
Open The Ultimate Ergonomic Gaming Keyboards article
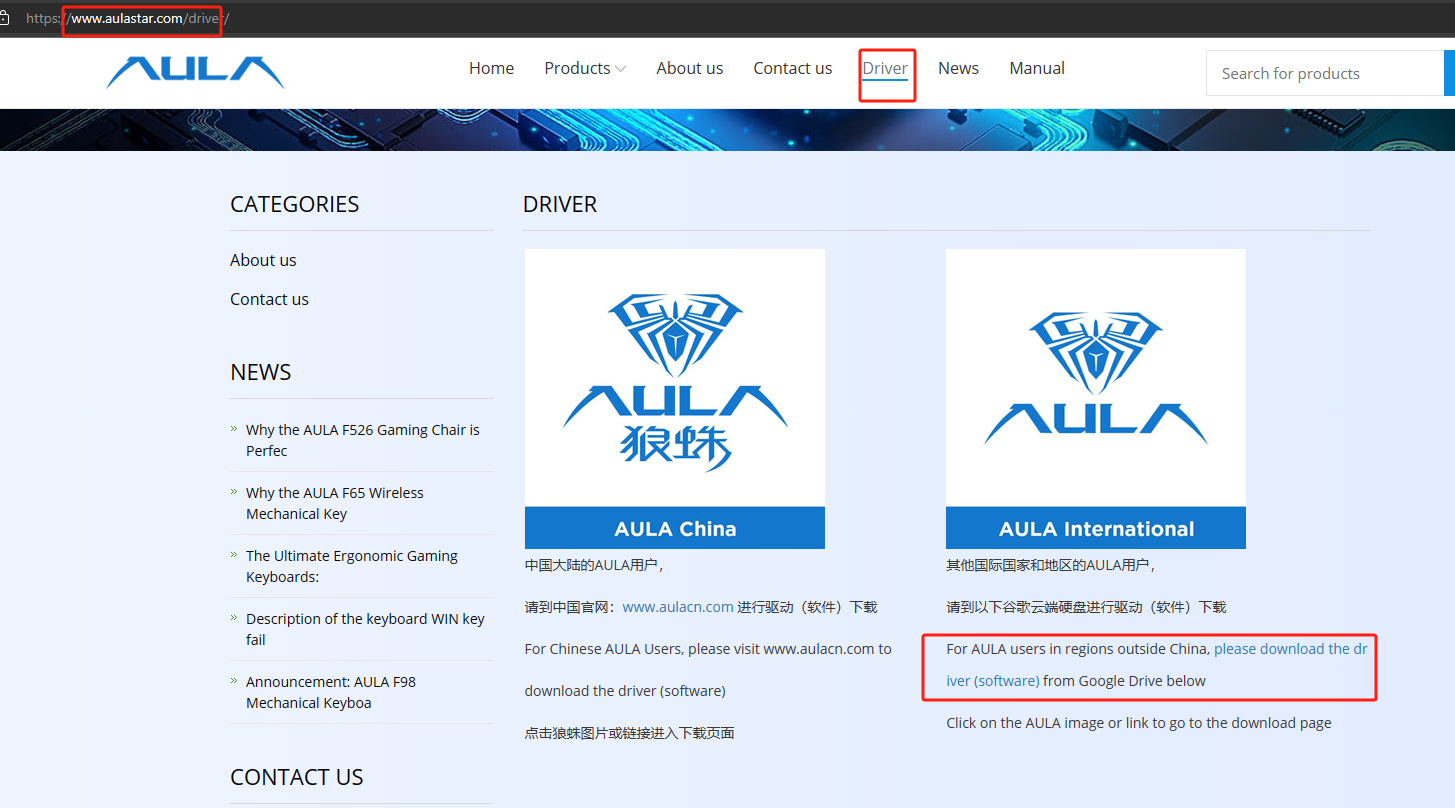[352, 566]
